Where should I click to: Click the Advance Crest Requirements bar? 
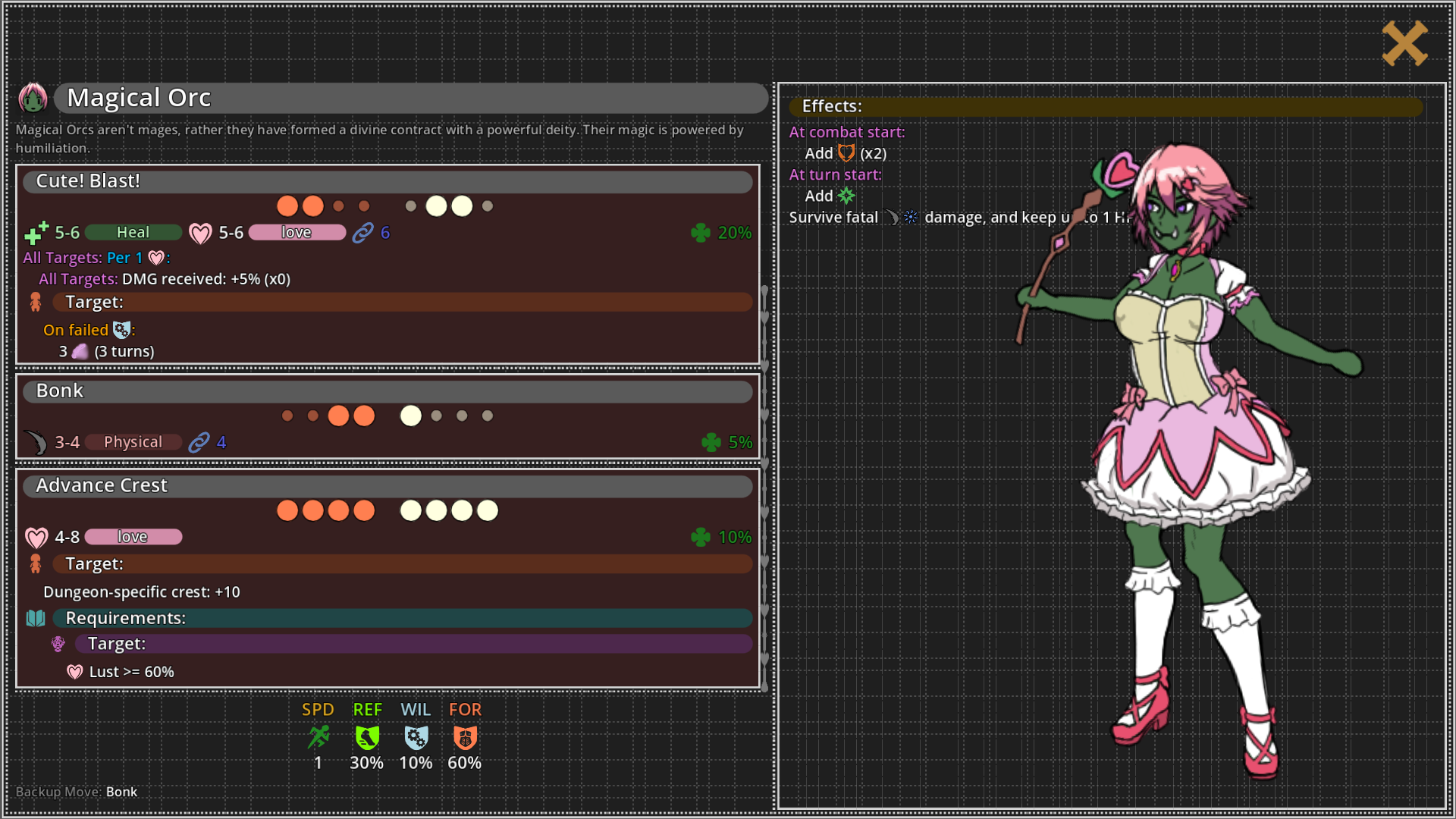402,618
